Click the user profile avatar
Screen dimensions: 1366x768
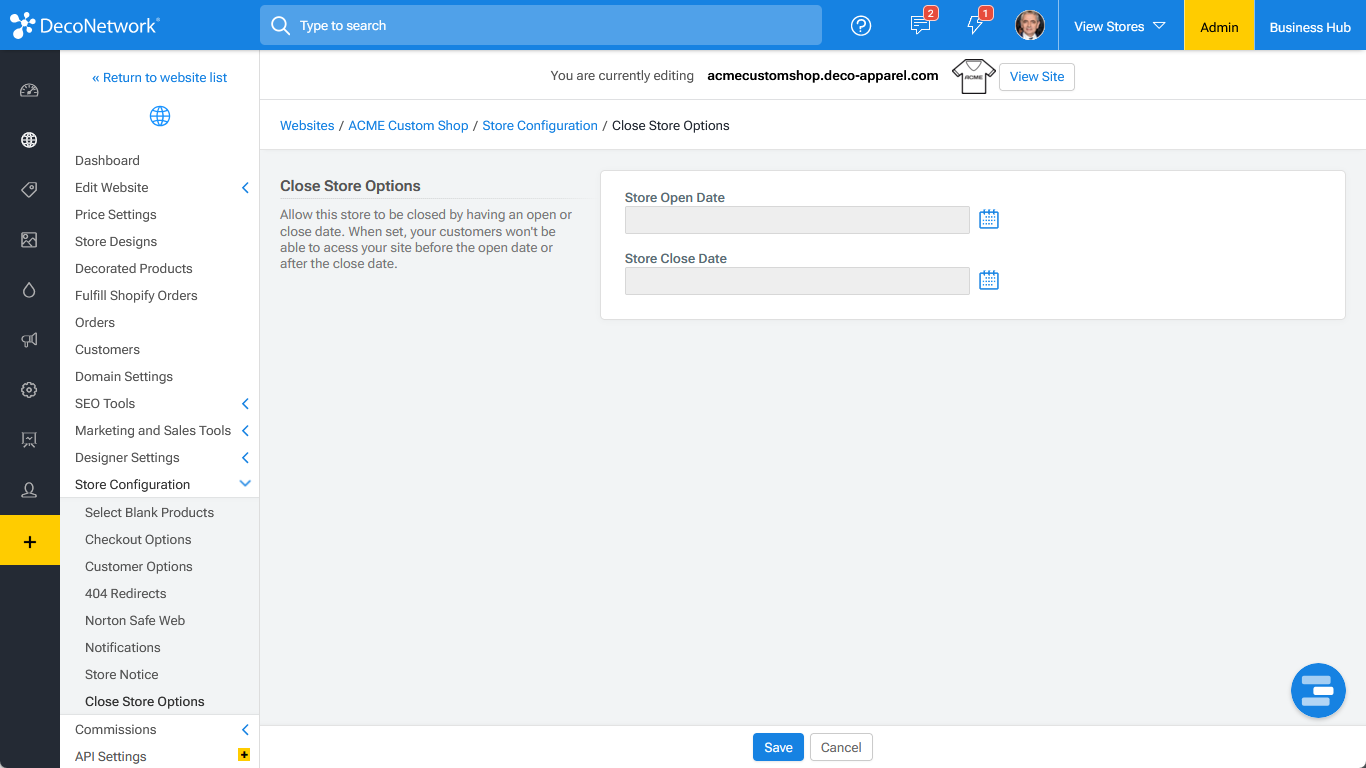(x=1029, y=26)
